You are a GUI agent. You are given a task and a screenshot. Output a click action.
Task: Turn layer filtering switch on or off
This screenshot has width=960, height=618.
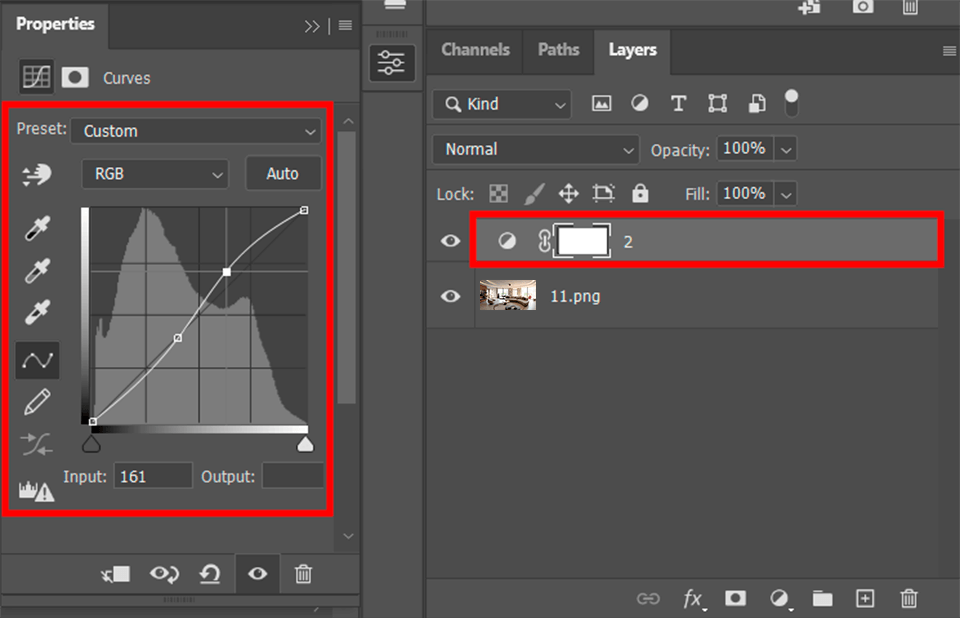point(792,103)
